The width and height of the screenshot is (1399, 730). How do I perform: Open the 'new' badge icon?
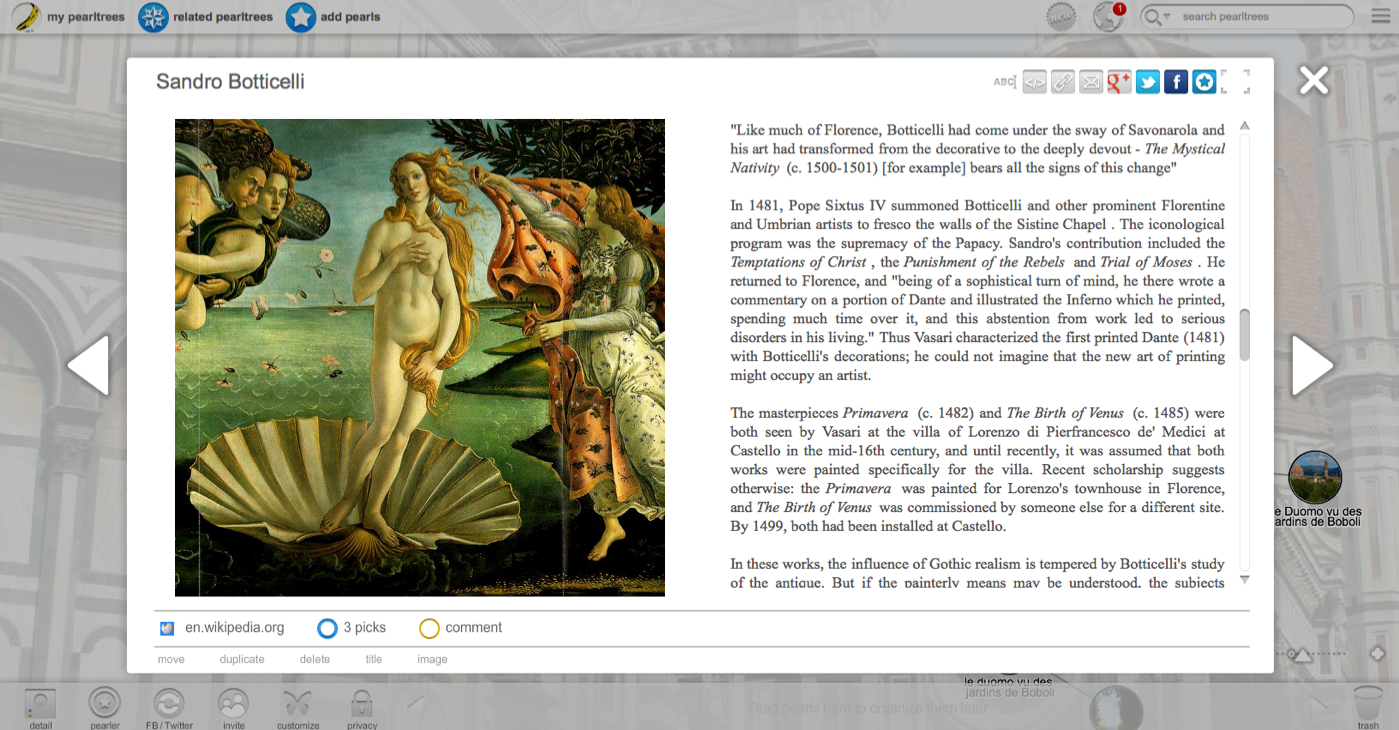(x=1061, y=16)
